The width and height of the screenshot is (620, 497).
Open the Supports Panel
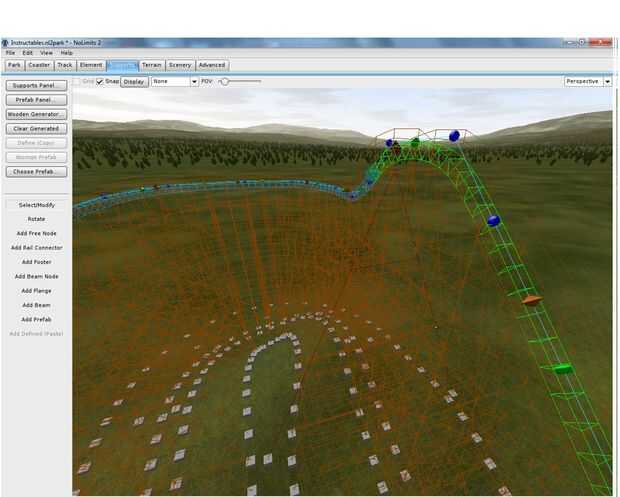click(36, 85)
